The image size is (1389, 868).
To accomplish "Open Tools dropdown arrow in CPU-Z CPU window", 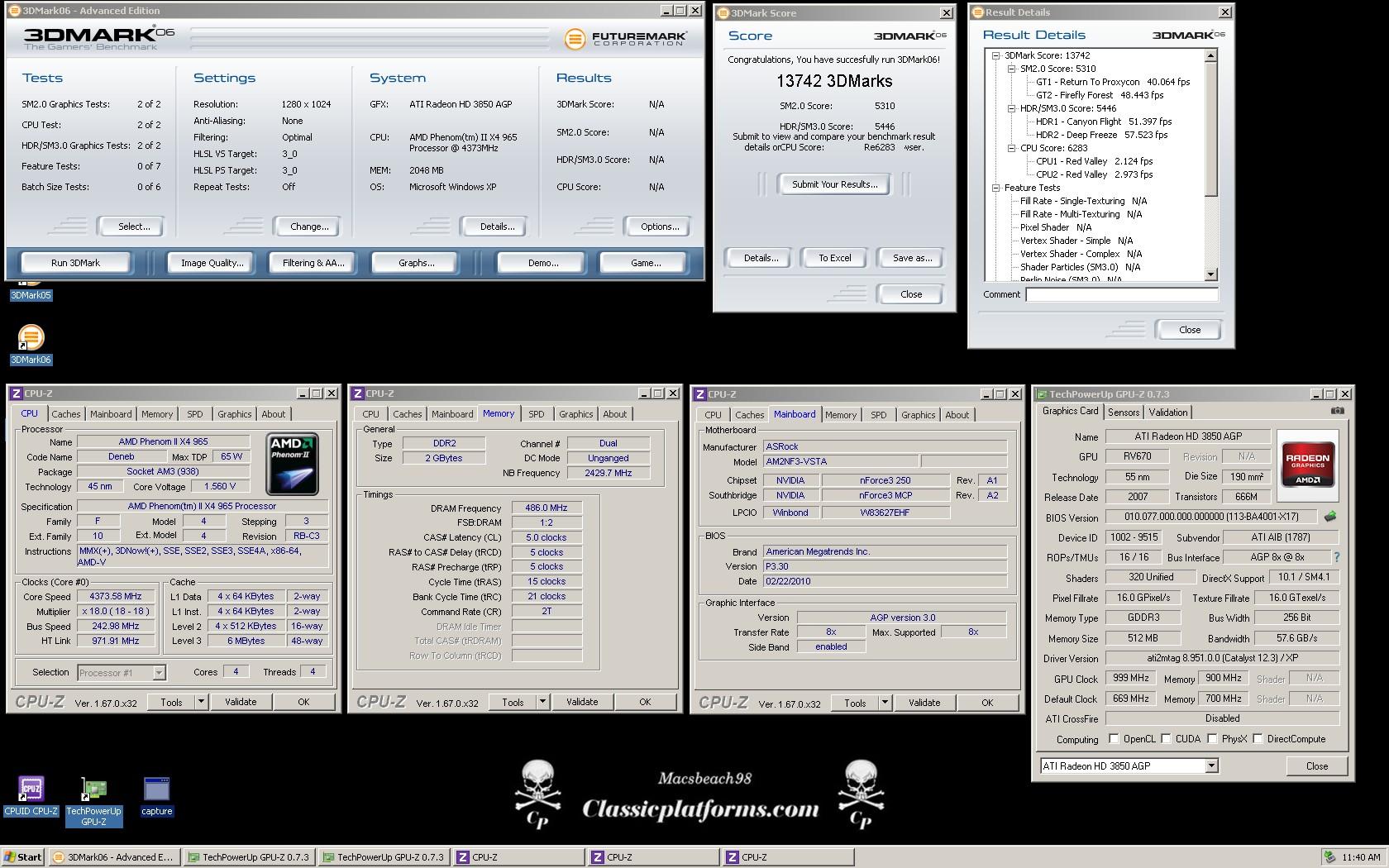I will coord(201,702).
